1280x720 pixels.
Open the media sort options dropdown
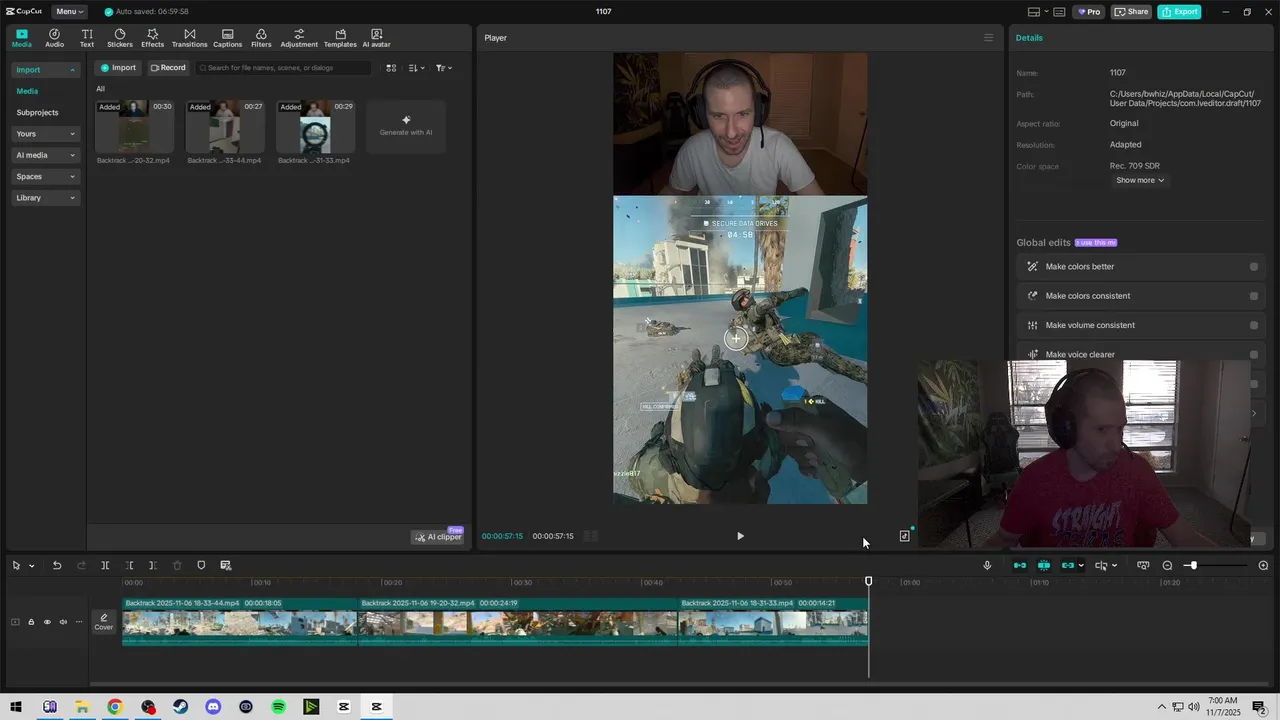click(x=416, y=68)
